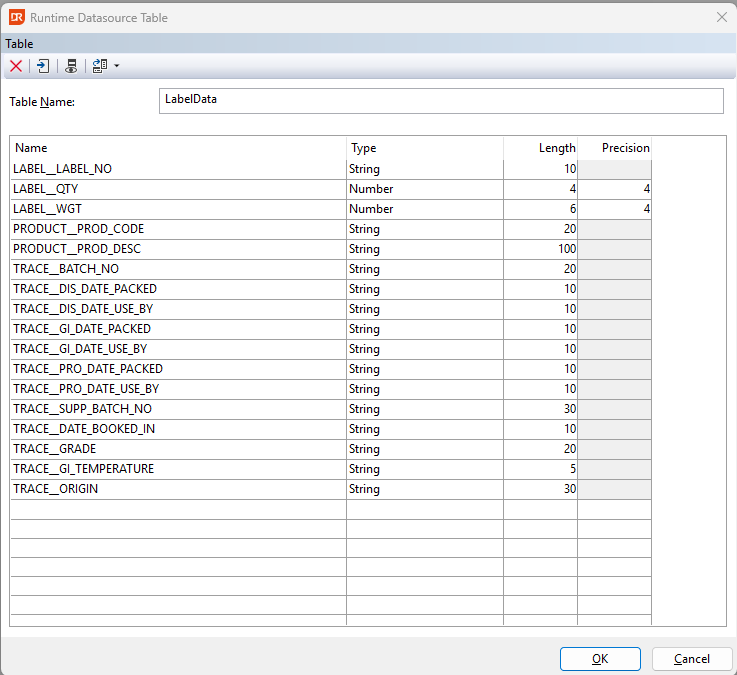Screen dimensions: 737x675
Task: Click the application logo in the title bar
Action: click(x=15, y=17)
